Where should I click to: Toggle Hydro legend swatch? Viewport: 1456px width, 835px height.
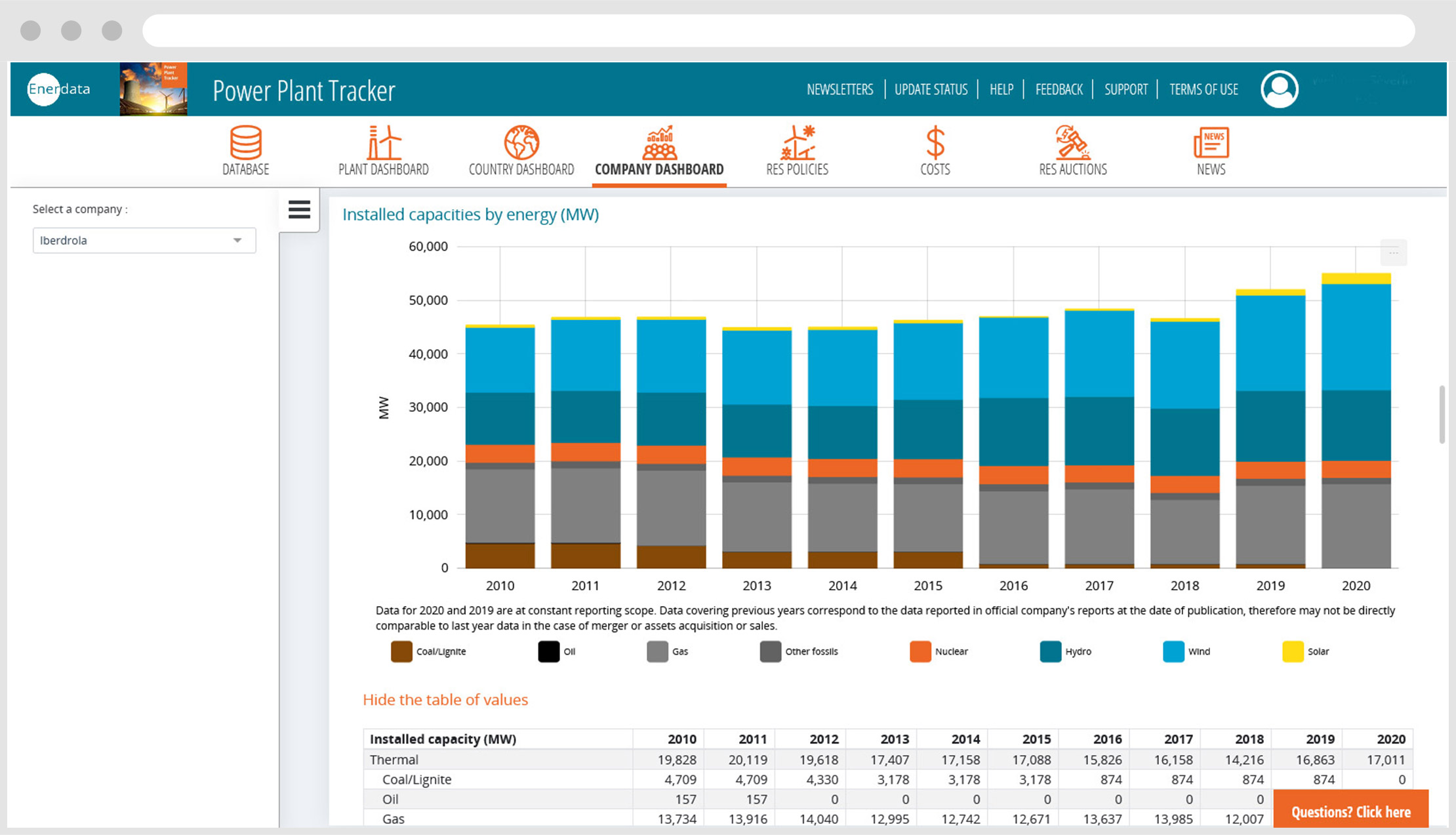pyautogui.click(x=1051, y=651)
